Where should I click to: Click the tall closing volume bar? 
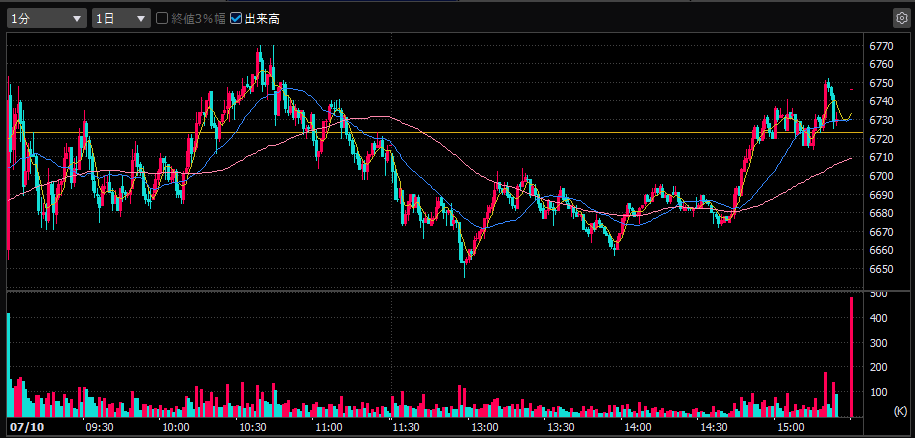[851, 357]
